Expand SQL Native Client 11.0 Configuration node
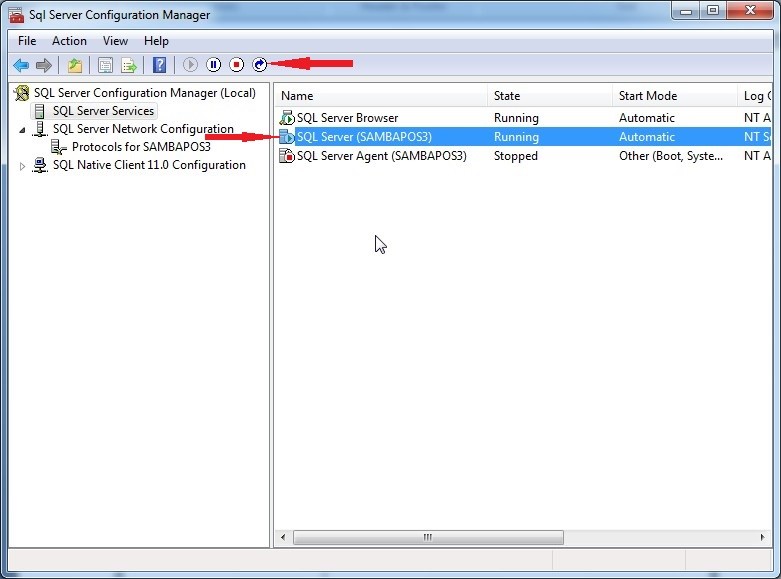The image size is (781, 579). tap(22, 166)
